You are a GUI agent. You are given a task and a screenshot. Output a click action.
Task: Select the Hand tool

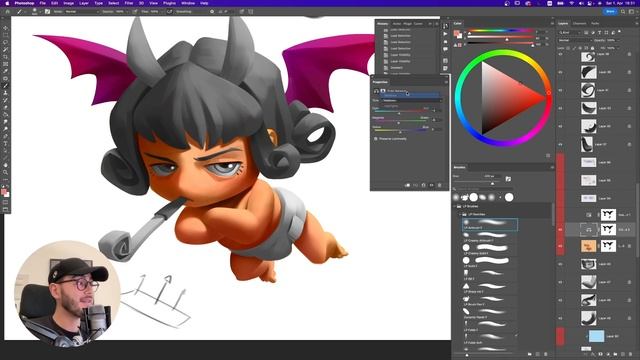pos(5,165)
